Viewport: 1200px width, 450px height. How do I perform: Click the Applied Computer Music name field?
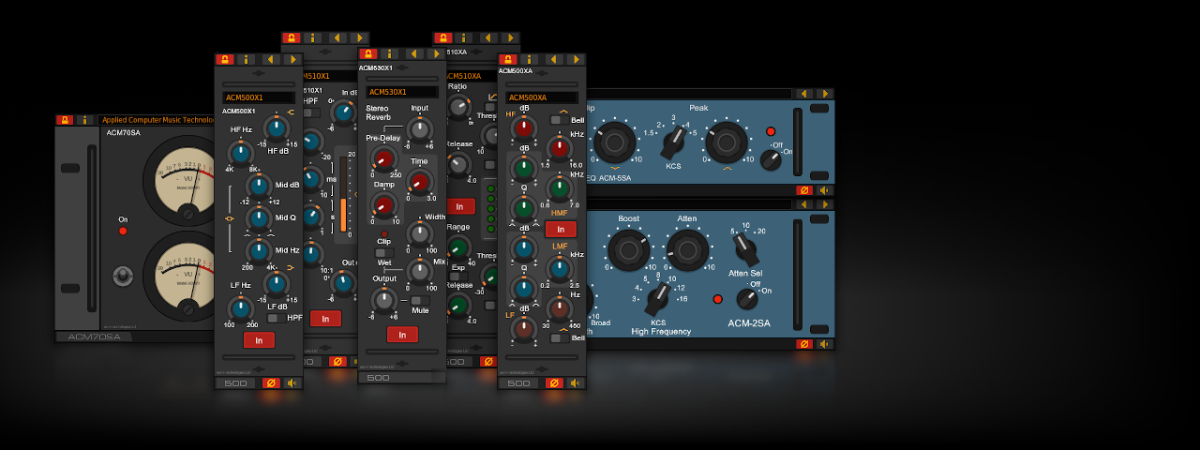click(x=157, y=120)
